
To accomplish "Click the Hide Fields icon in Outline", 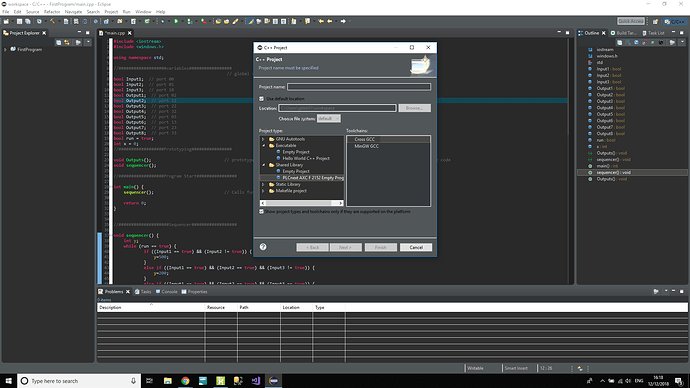I will point(636,42).
